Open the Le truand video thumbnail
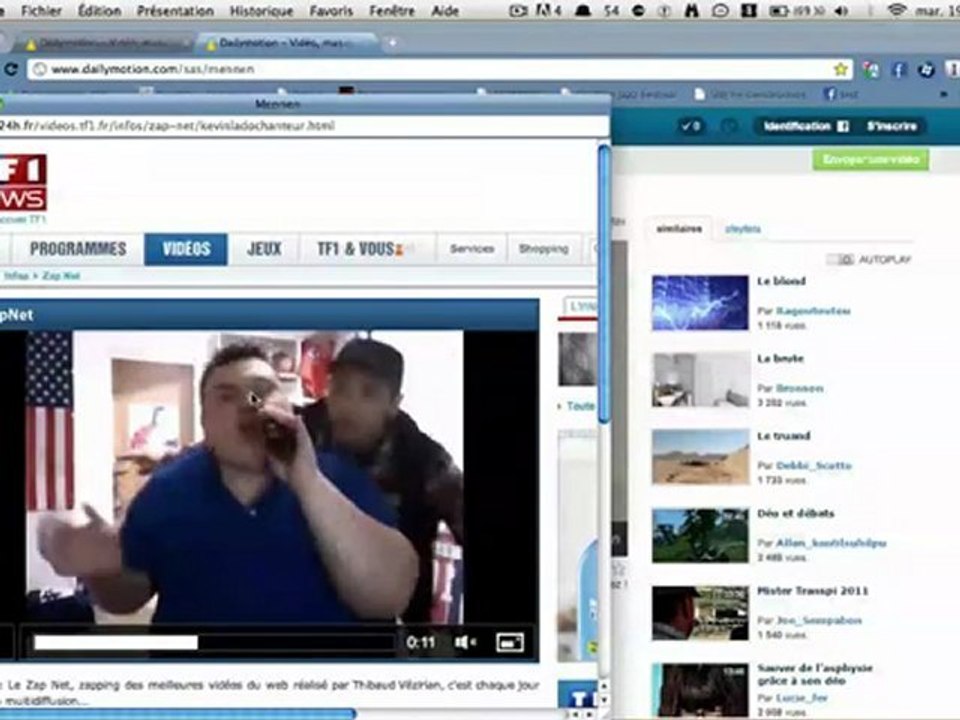Image resolution: width=960 pixels, height=720 pixels. (700, 457)
